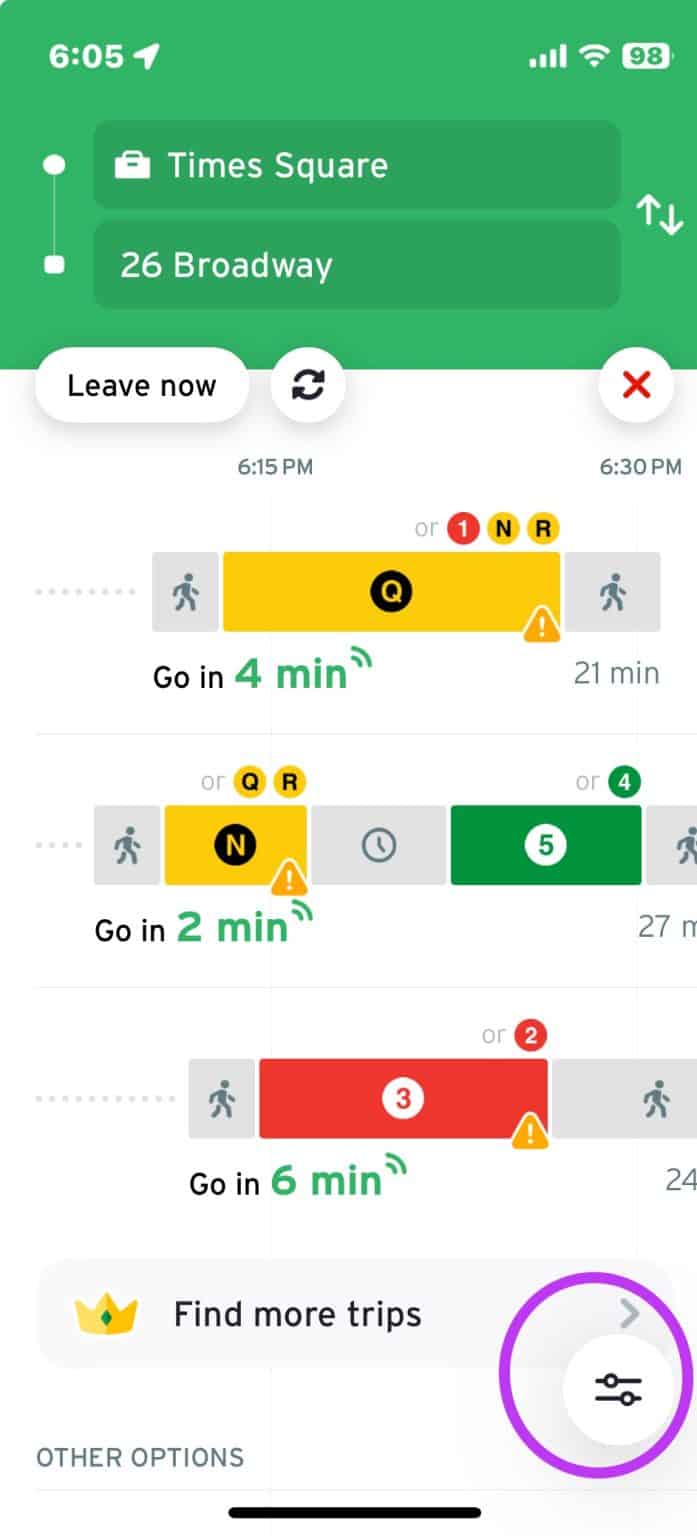The width and height of the screenshot is (697, 1536).
Task: Tap the Q train route badge
Action: [x=391, y=591]
